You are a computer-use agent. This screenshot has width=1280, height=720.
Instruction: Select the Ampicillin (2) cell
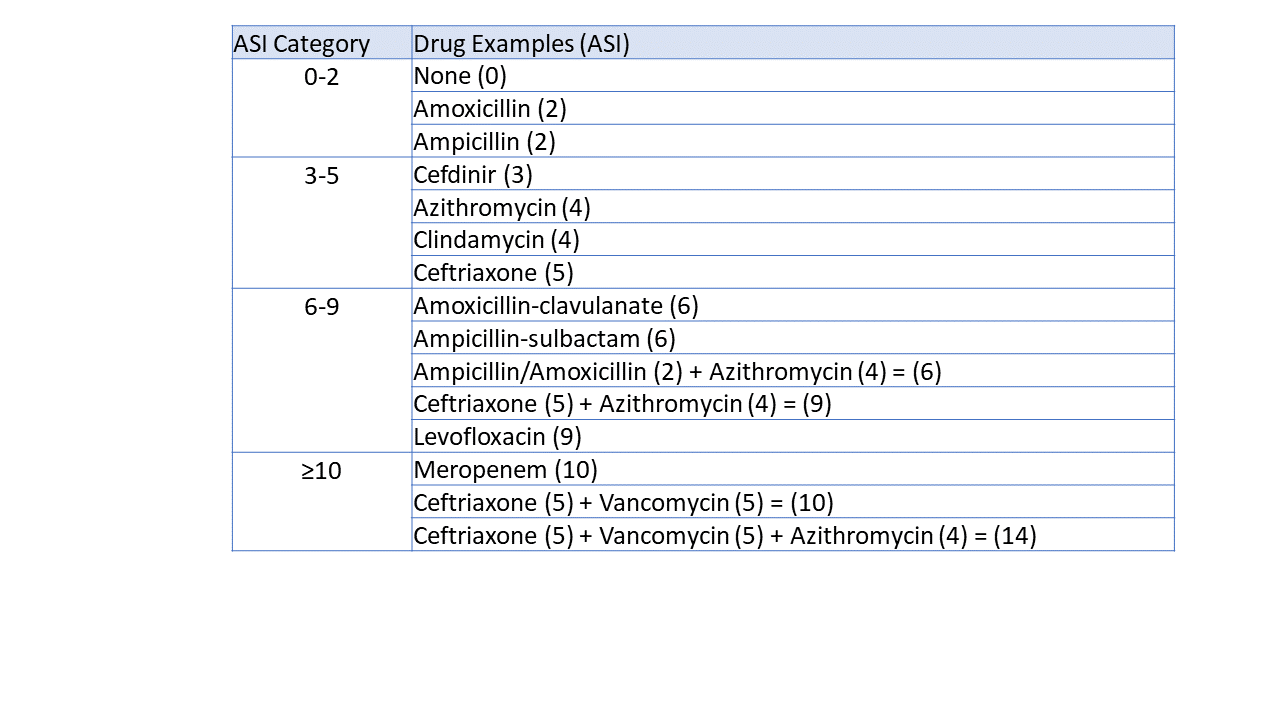793,141
